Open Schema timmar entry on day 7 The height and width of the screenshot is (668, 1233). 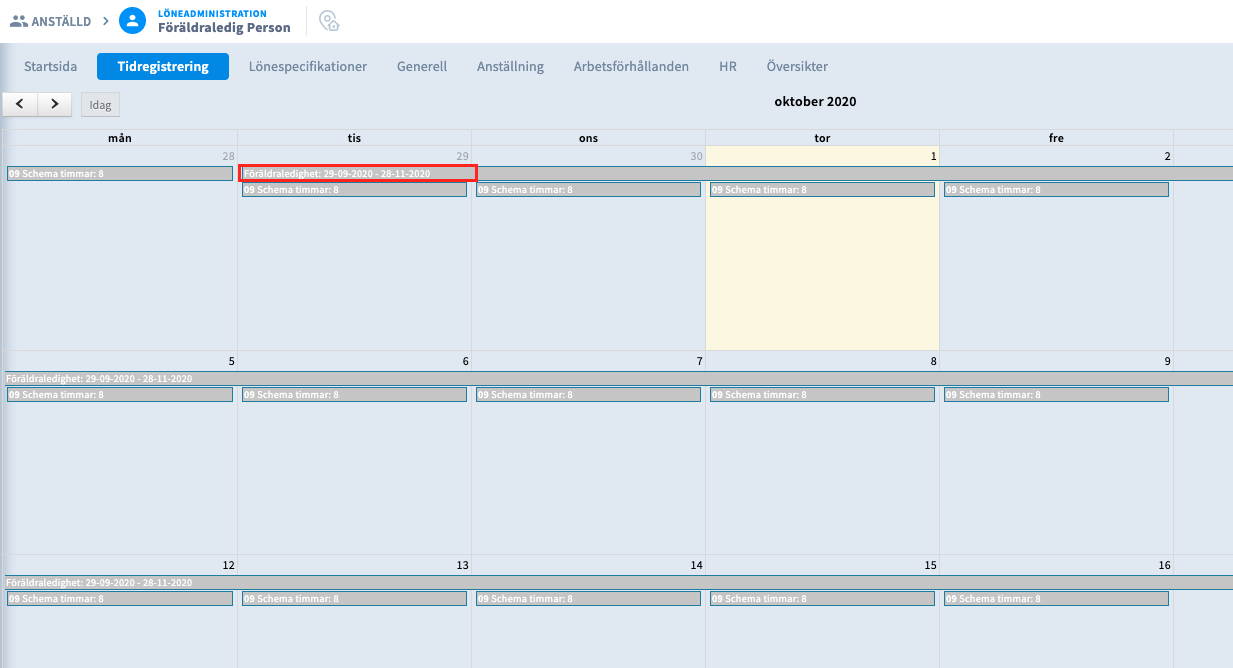[588, 395]
